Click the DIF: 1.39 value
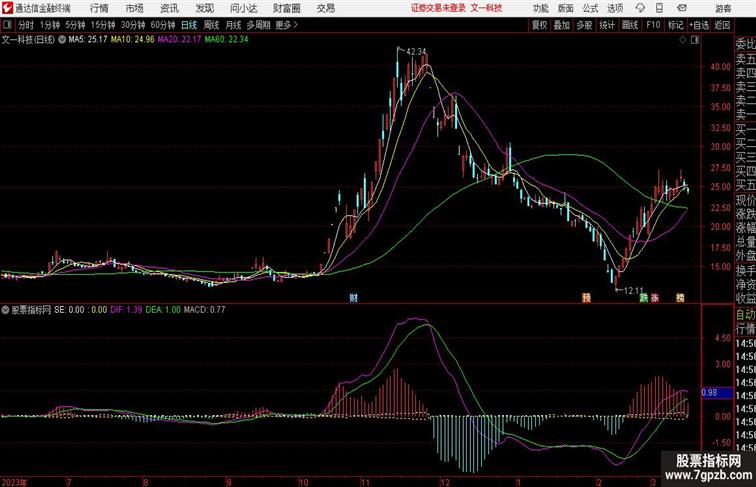 click(126, 310)
